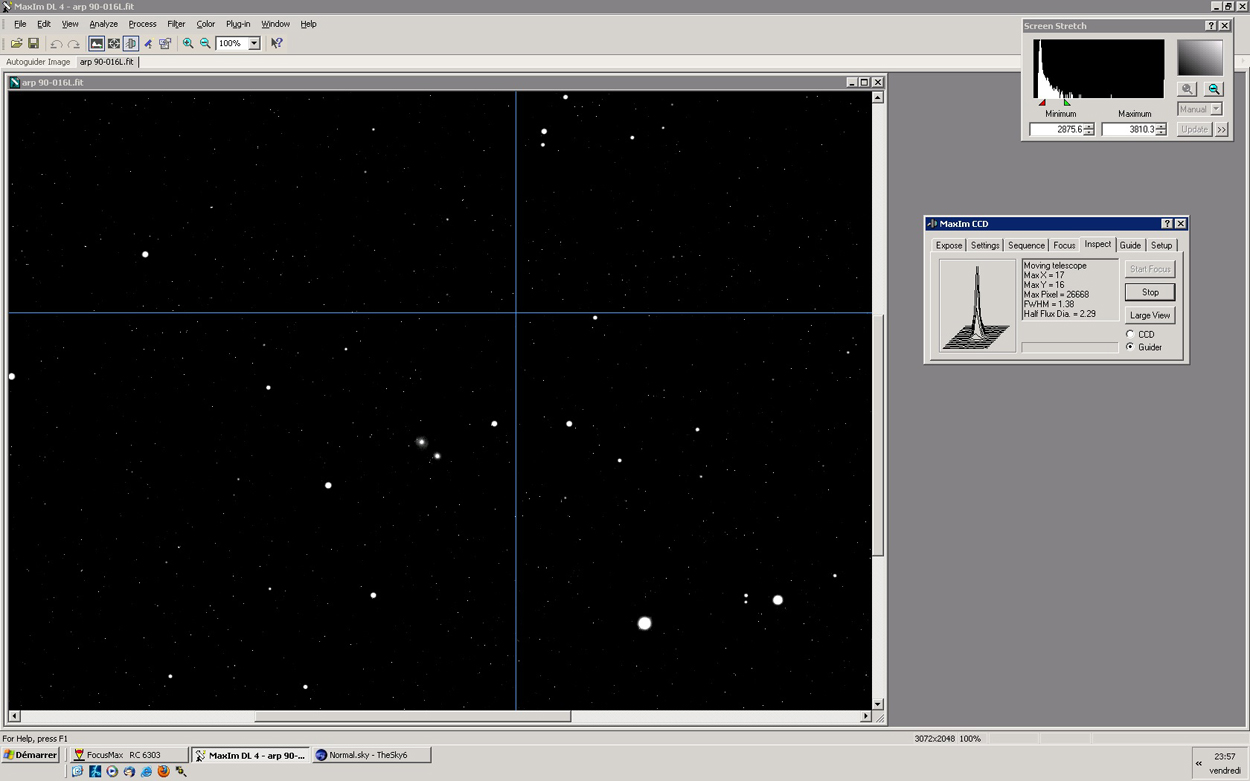The image size is (1250, 781).
Task: Open the Color menu
Action: pos(205,24)
